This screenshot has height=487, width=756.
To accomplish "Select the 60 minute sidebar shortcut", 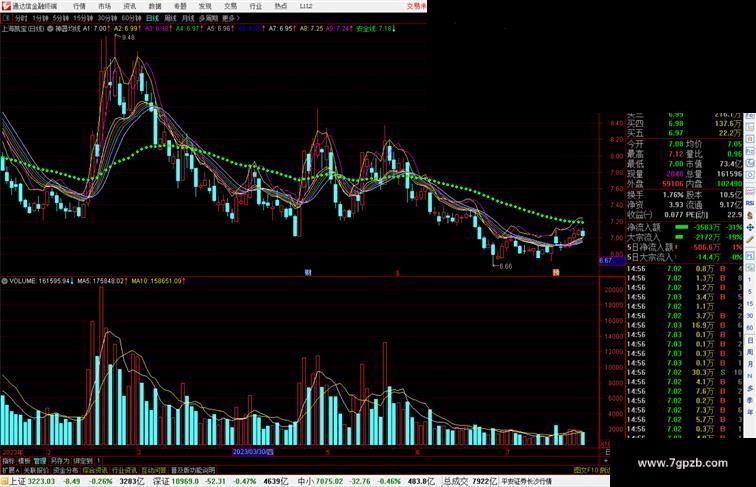I will pos(750,328).
